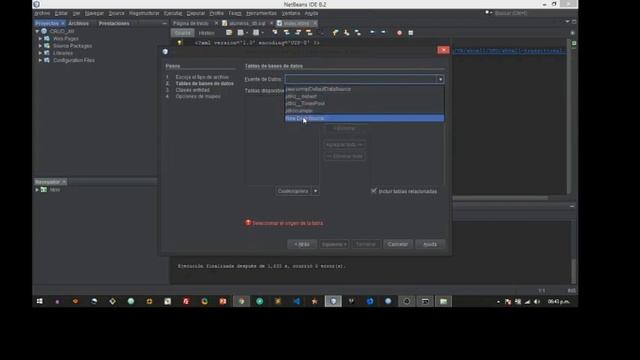Choose the java:comp/DefaultDataSource entry
Viewport: 640px width, 360px height.
click(x=364, y=89)
